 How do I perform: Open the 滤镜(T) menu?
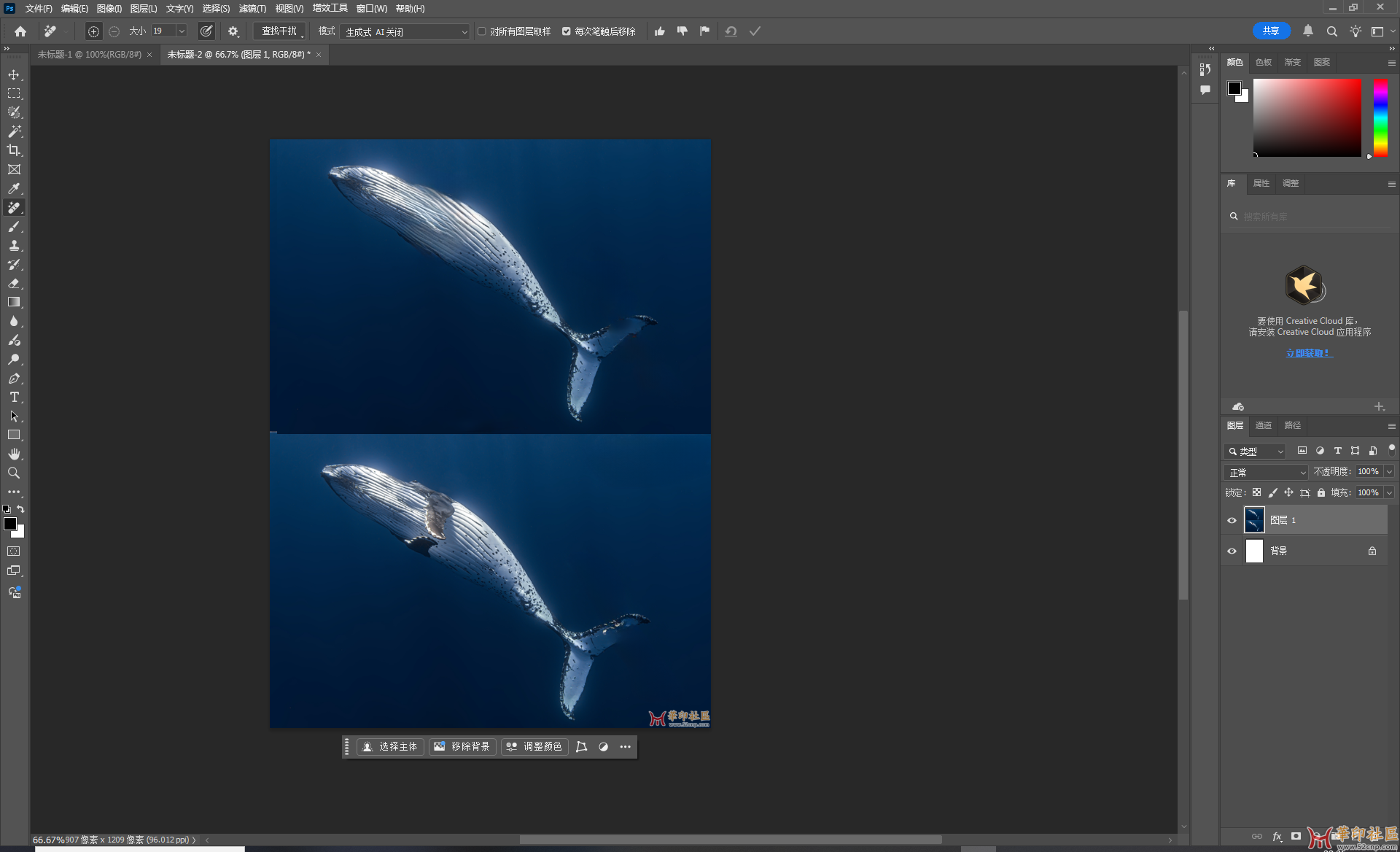point(252,9)
